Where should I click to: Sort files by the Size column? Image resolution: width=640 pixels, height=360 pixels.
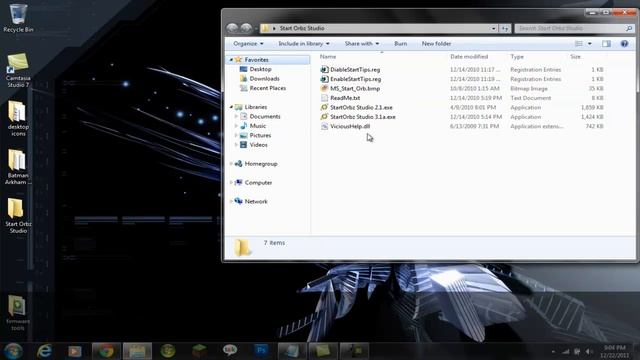point(576,57)
